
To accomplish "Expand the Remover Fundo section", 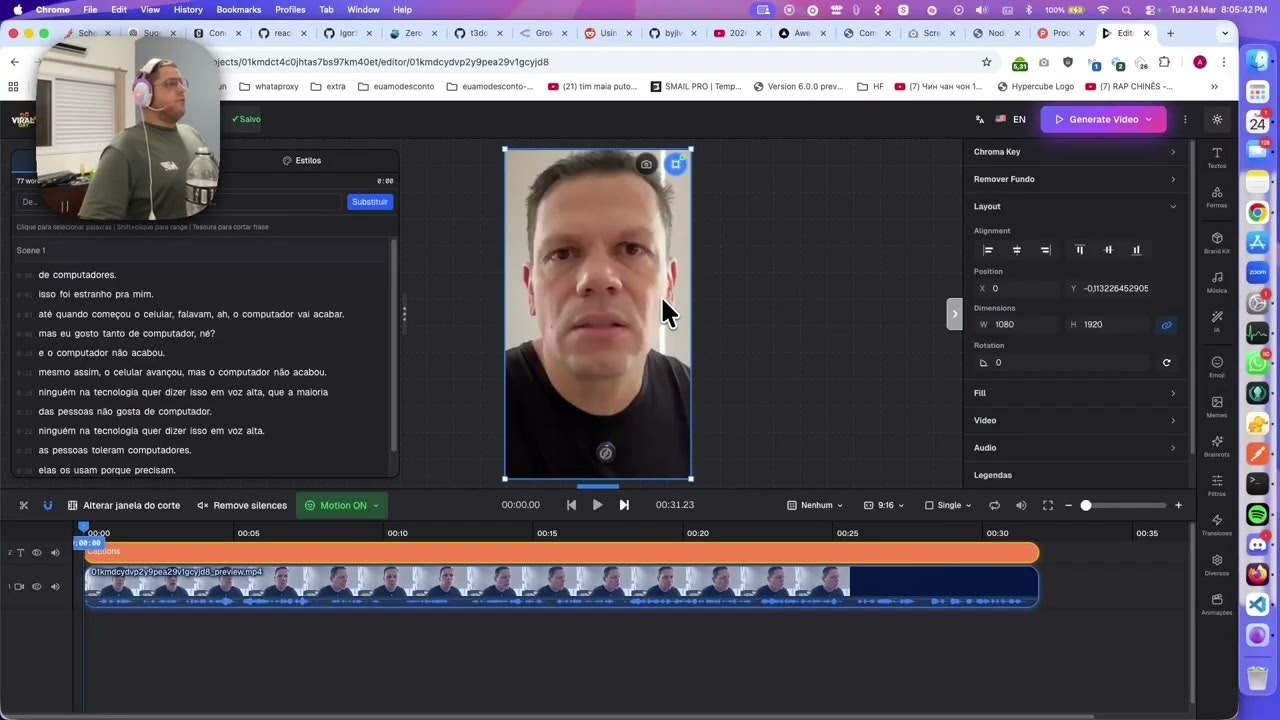I will (1075, 179).
